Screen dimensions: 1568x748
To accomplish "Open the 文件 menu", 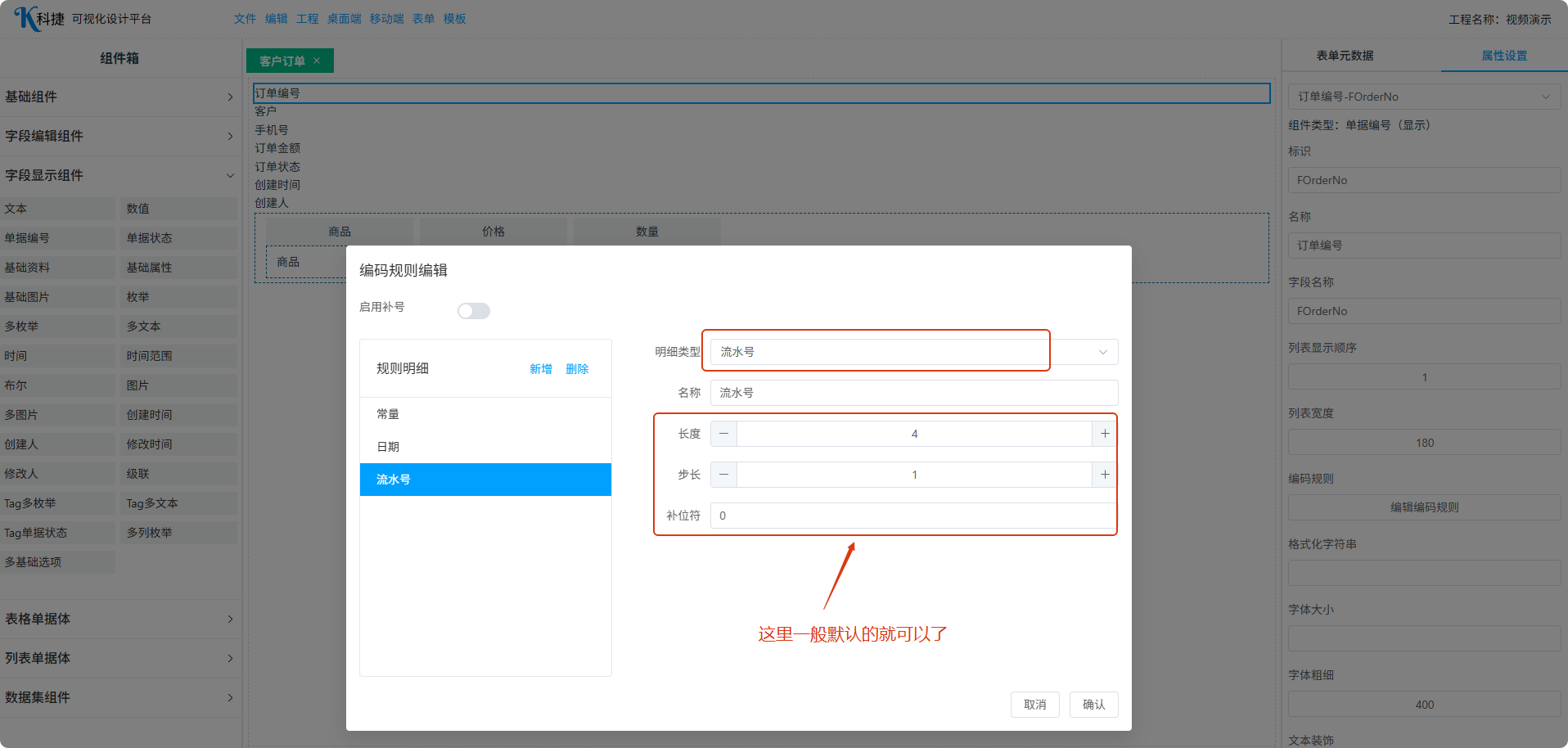I will pos(245,19).
